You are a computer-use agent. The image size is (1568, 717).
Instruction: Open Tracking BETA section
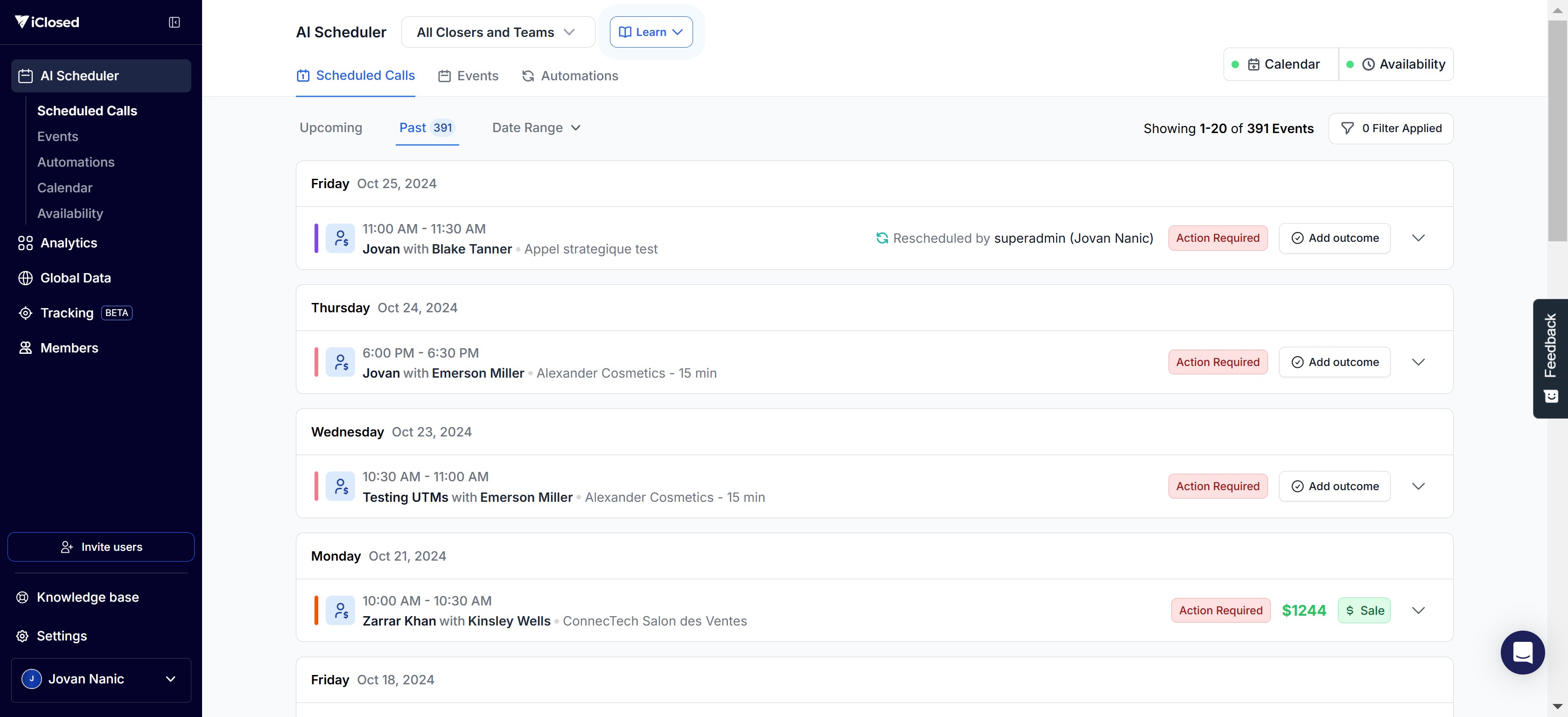coord(67,313)
